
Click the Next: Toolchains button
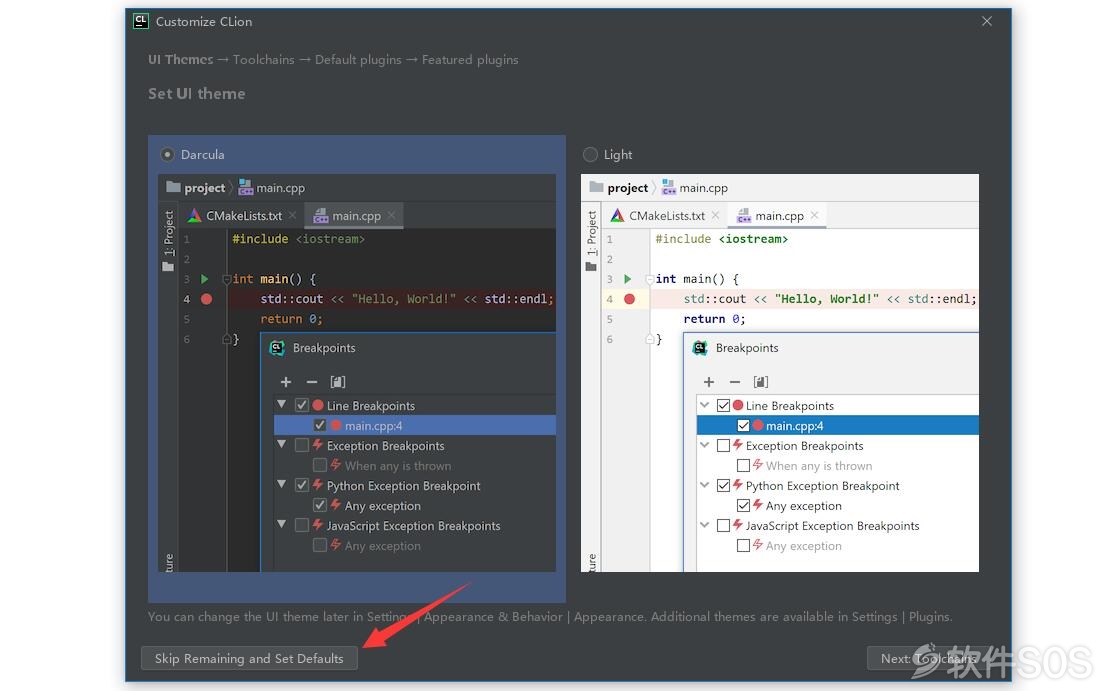pos(928,658)
